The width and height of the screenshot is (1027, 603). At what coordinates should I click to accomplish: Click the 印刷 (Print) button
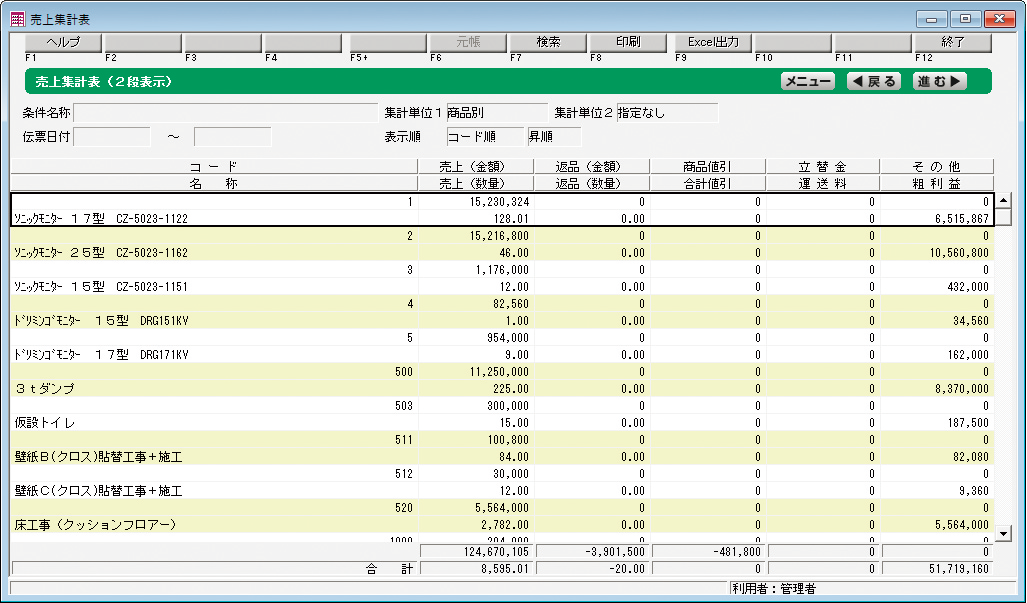628,43
